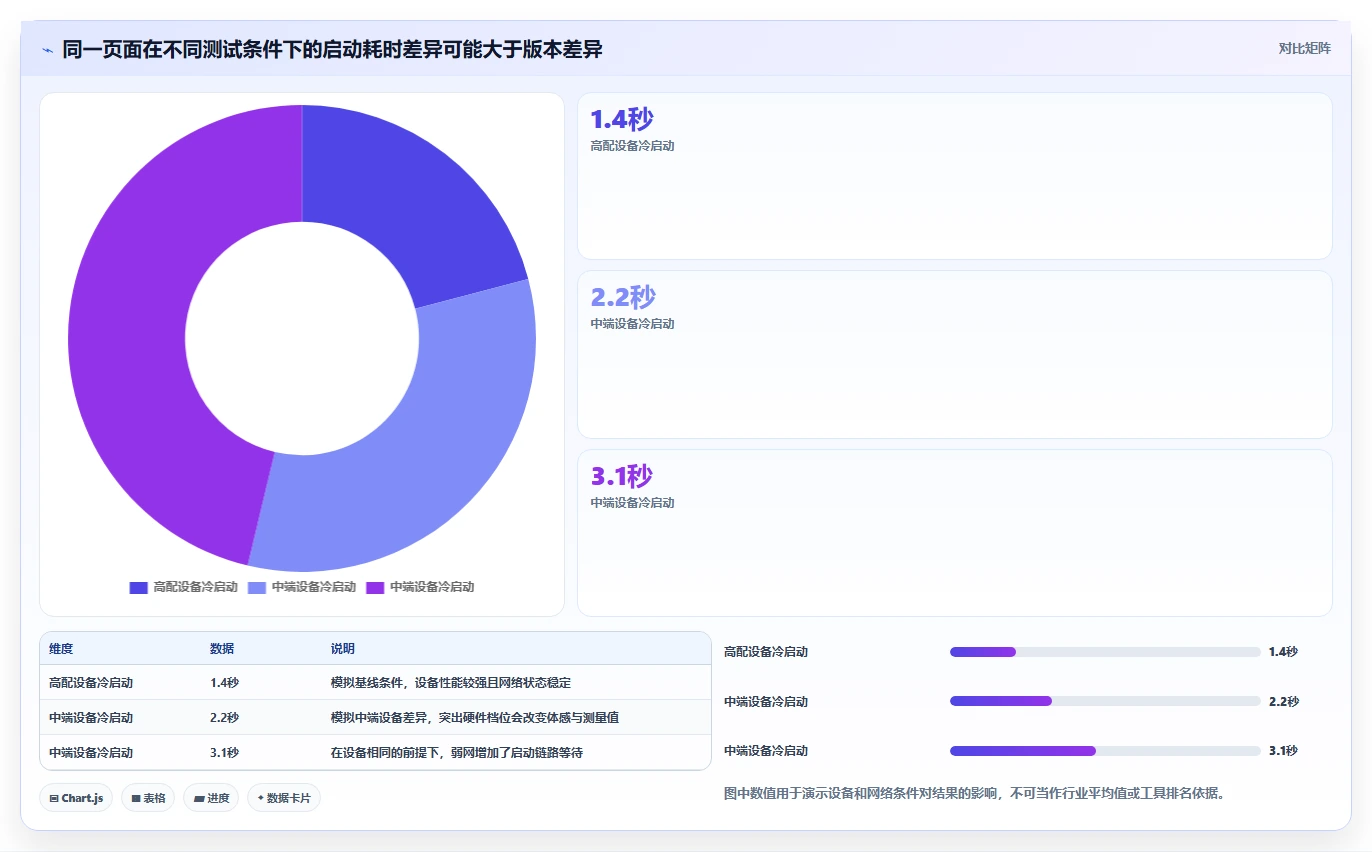Select the Chart.js chip
Image resolution: width=1372 pixels, height=852 pixels.
[x=76, y=798]
